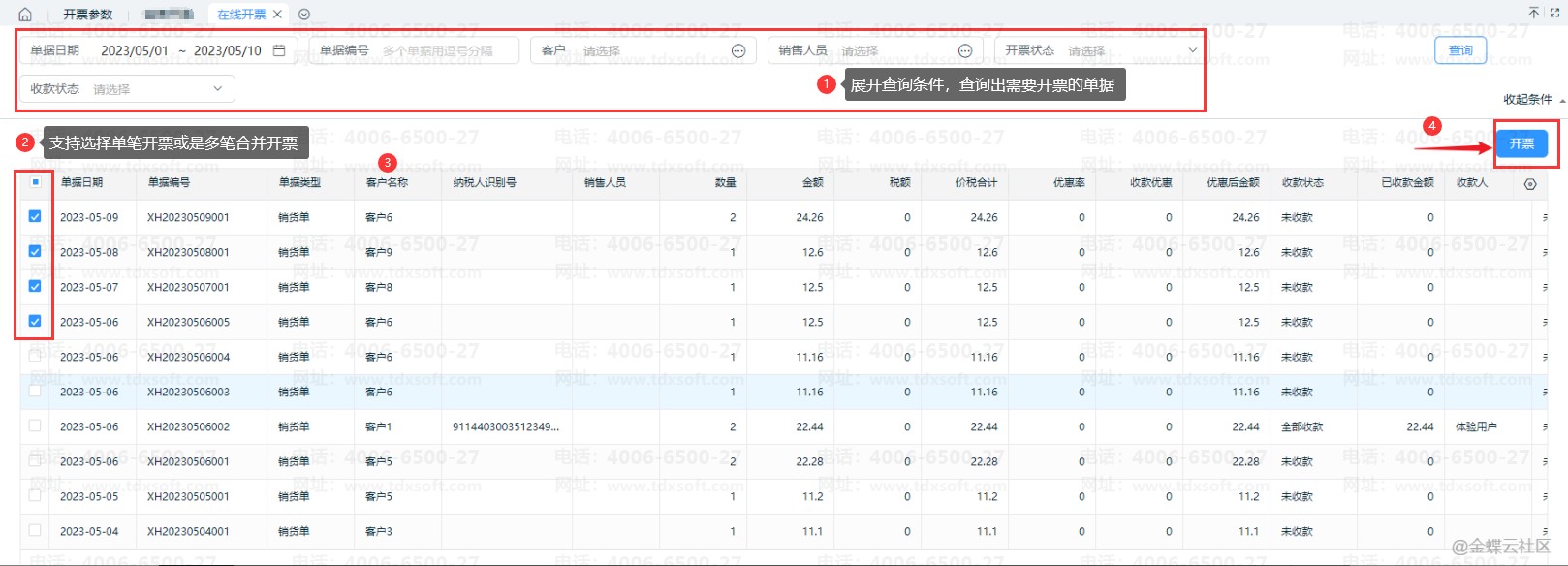Toggle the select-all checkbox in table header
The width and height of the screenshot is (1568, 566).
35,182
